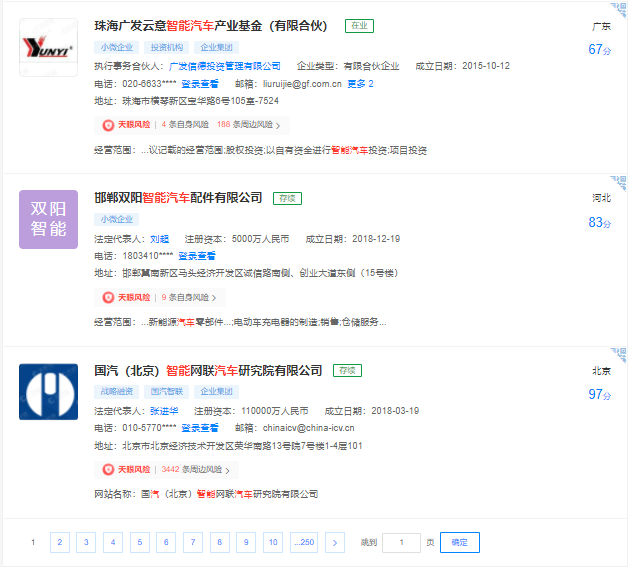Click the 河北 region label

(x=602, y=198)
